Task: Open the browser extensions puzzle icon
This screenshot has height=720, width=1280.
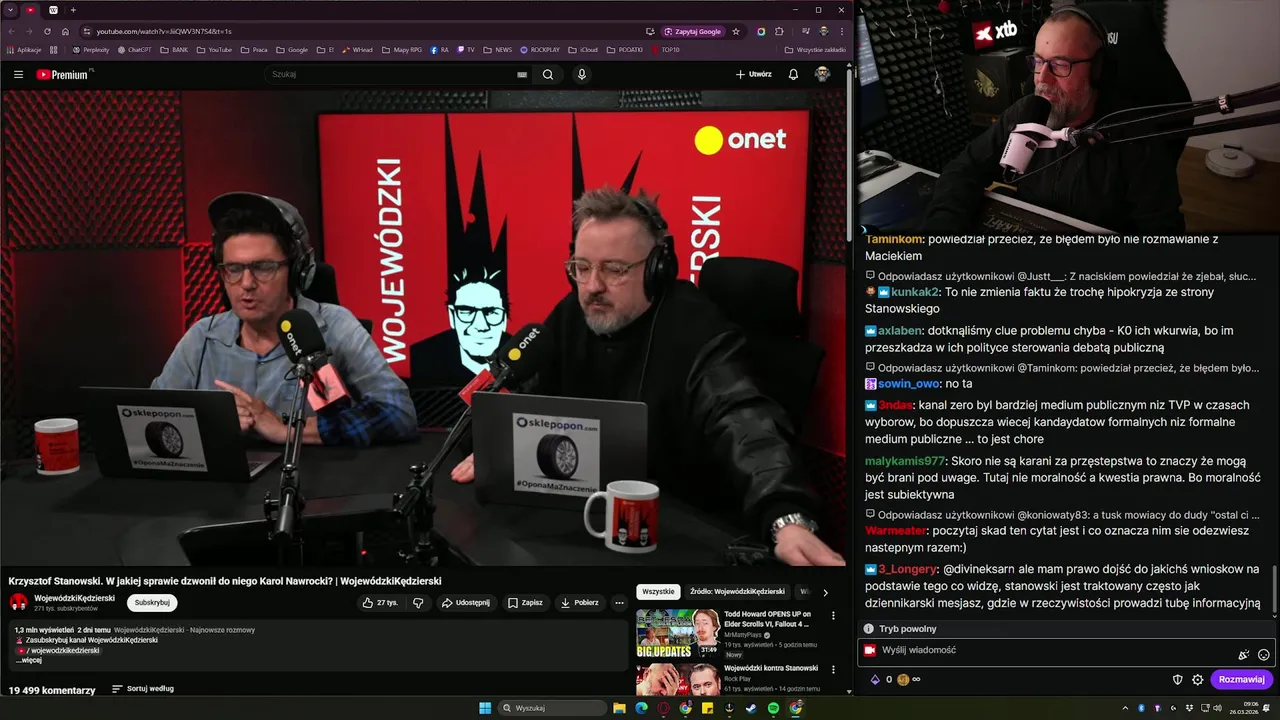Action: pyautogui.click(x=779, y=31)
